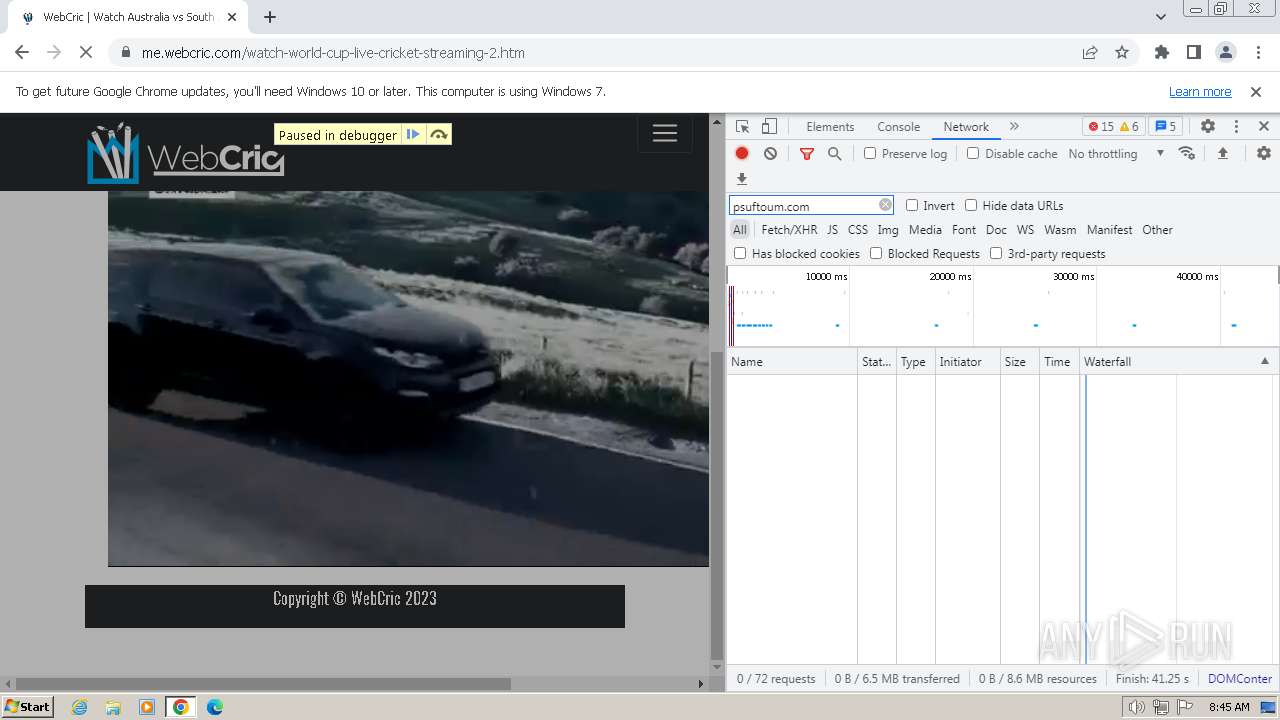The width and height of the screenshot is (1280, 720).
Task: Show more DevTools tabs
Action: tap(1014, 126)
